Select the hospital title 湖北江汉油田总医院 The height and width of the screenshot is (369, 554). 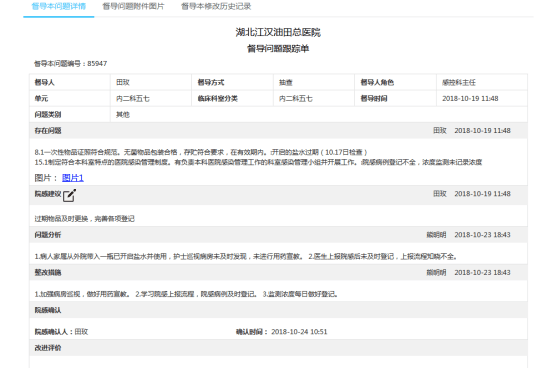pos(278,33)
